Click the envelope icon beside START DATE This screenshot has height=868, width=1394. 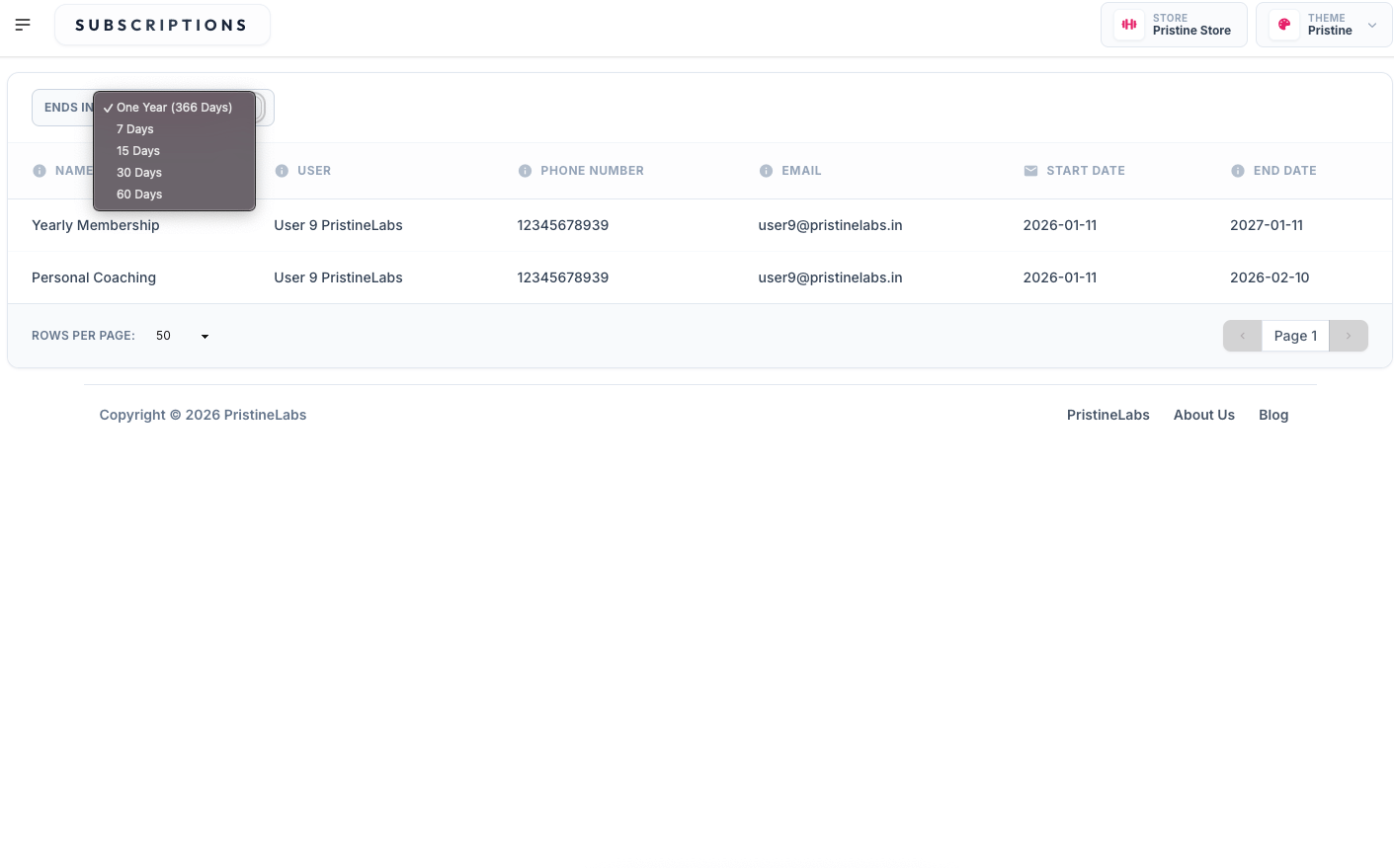click(x=1029, y=170)
